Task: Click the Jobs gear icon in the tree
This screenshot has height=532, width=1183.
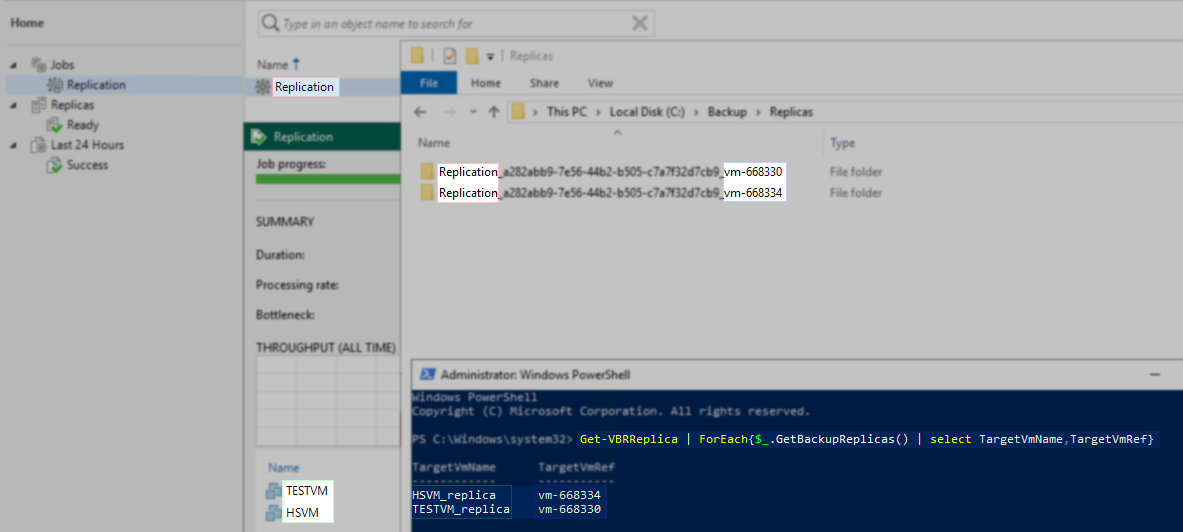Action: click(x=38, y=65)
